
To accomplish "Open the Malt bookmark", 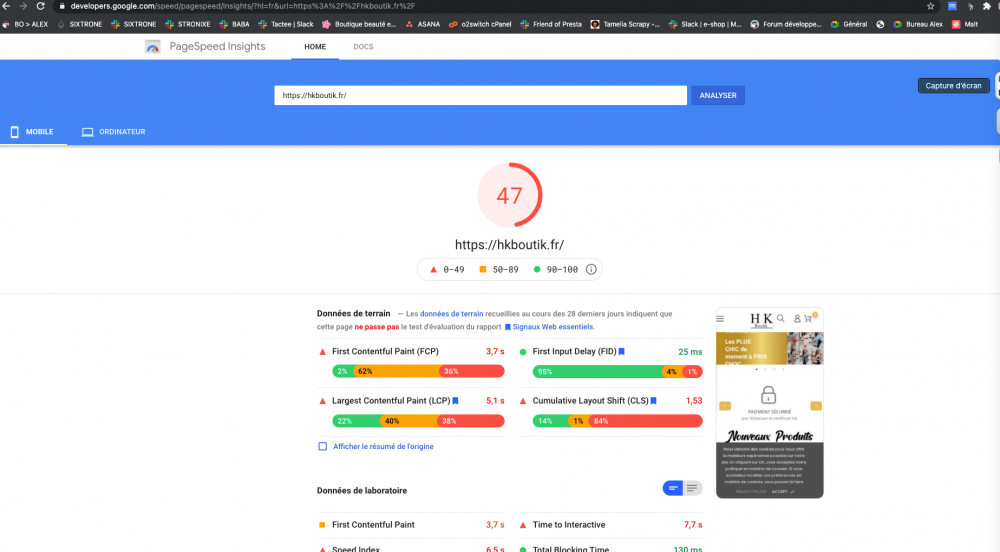I will point(965,24).
